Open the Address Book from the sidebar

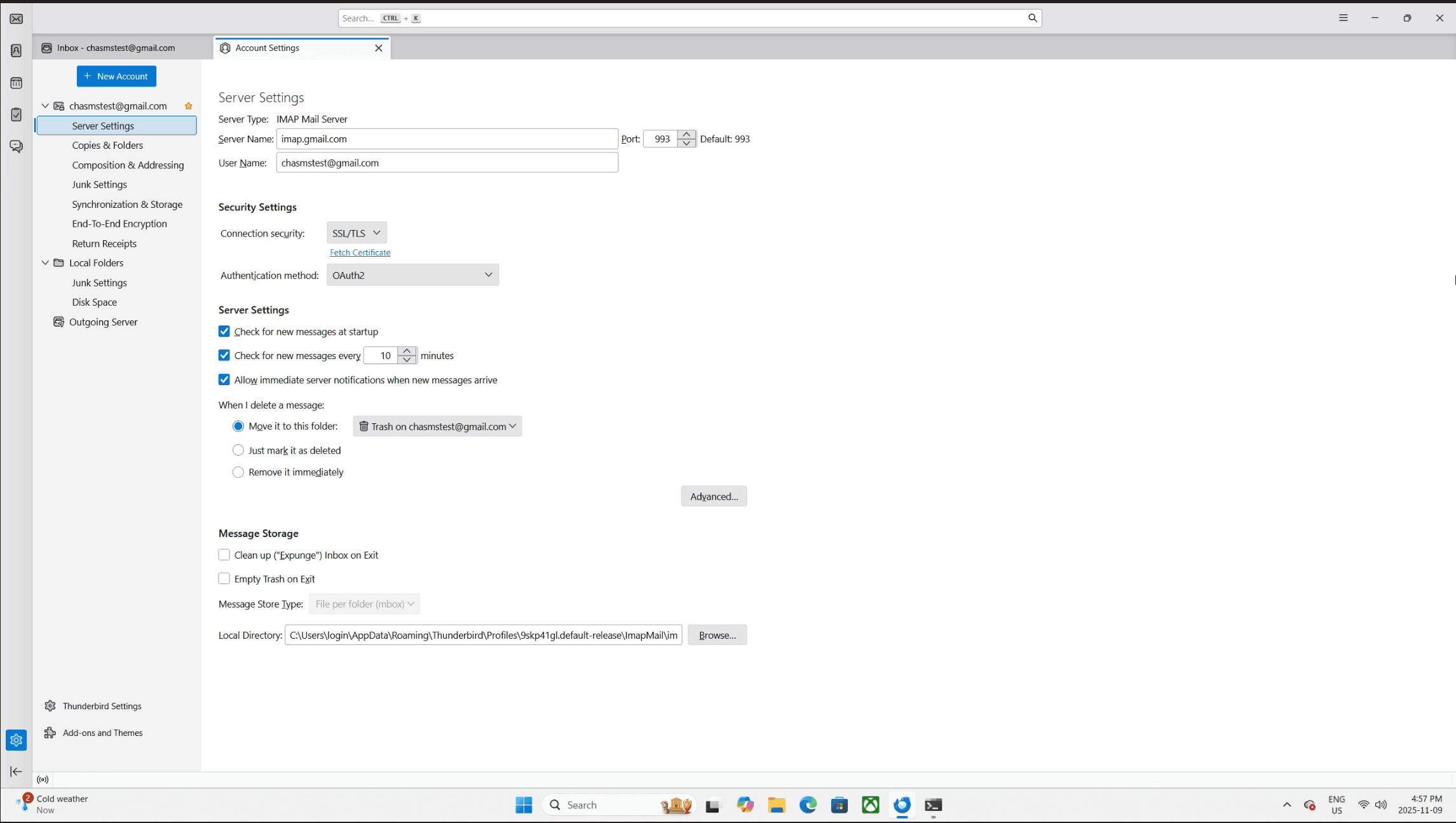(16, 51)
